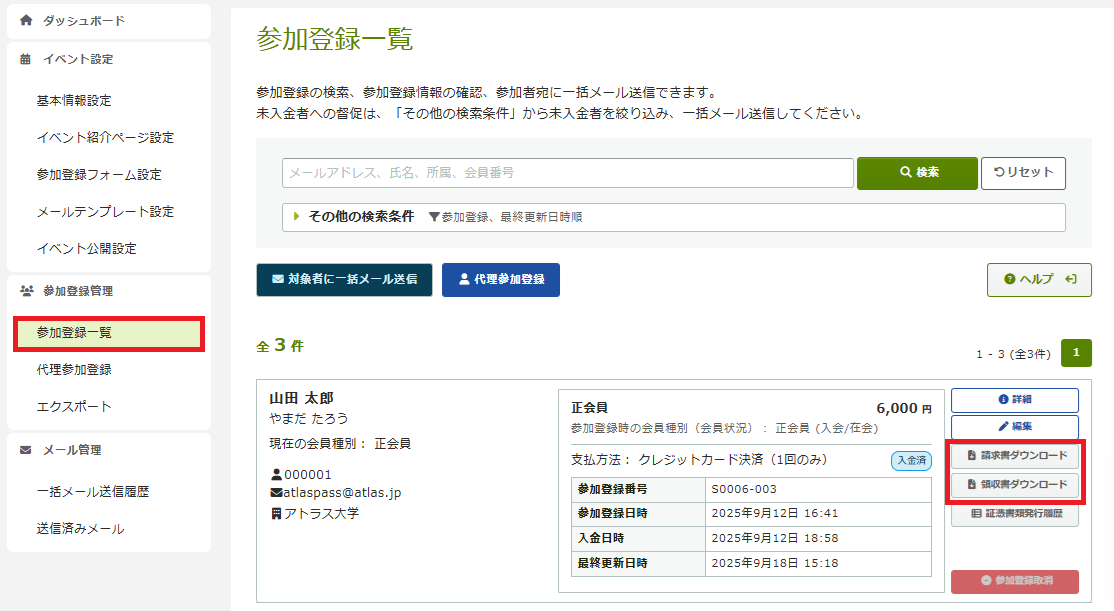Select page 1 in pagination
The image size is (1114, 611).
pos(1076,353)
